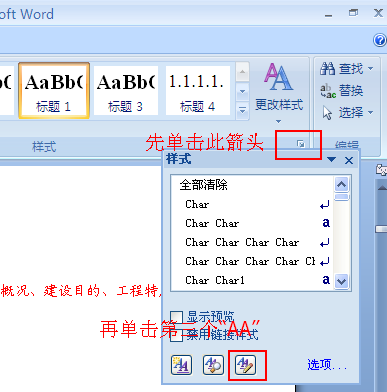
Task: Click the document vertical scrollbar up arrow
Action: tap(382, 188)
